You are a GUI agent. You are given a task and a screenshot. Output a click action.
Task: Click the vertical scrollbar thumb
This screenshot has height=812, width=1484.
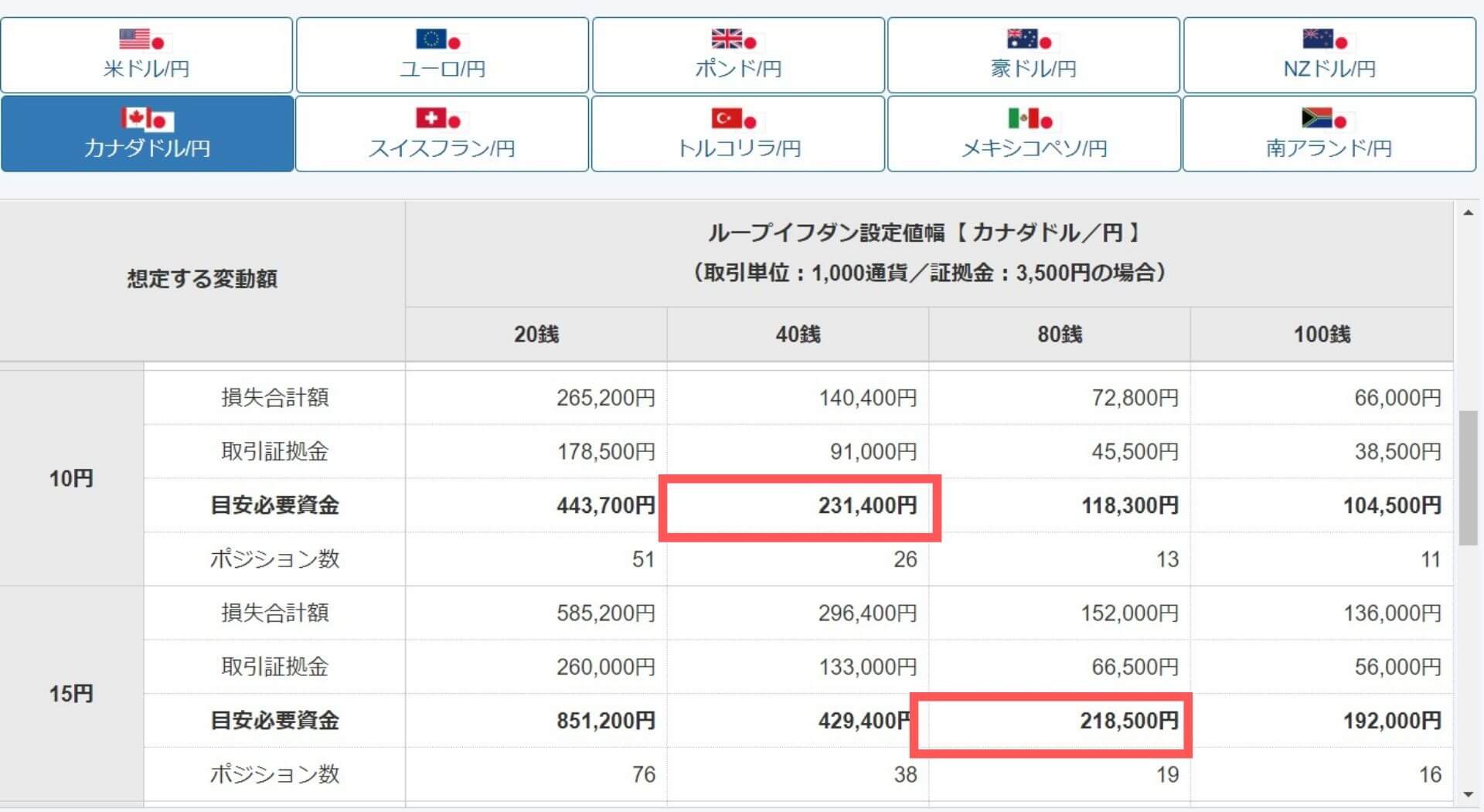(1468, 478)
